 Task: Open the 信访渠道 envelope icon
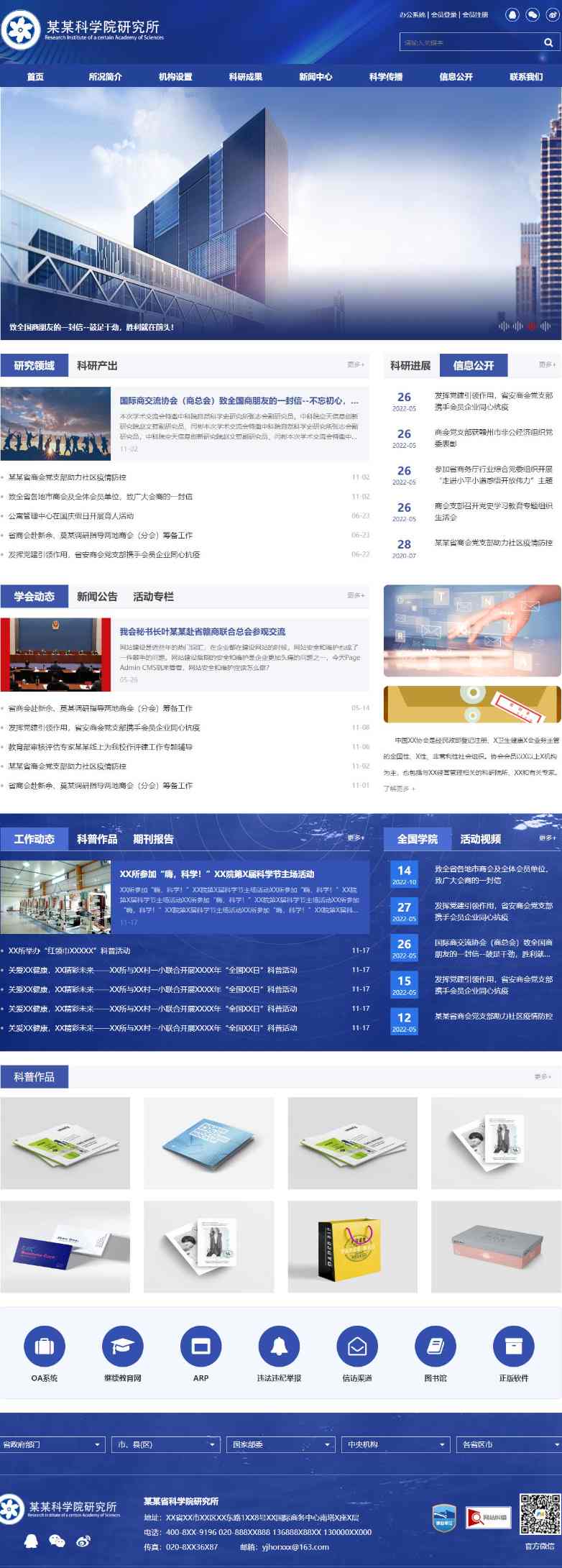(x=357, y=1346)
